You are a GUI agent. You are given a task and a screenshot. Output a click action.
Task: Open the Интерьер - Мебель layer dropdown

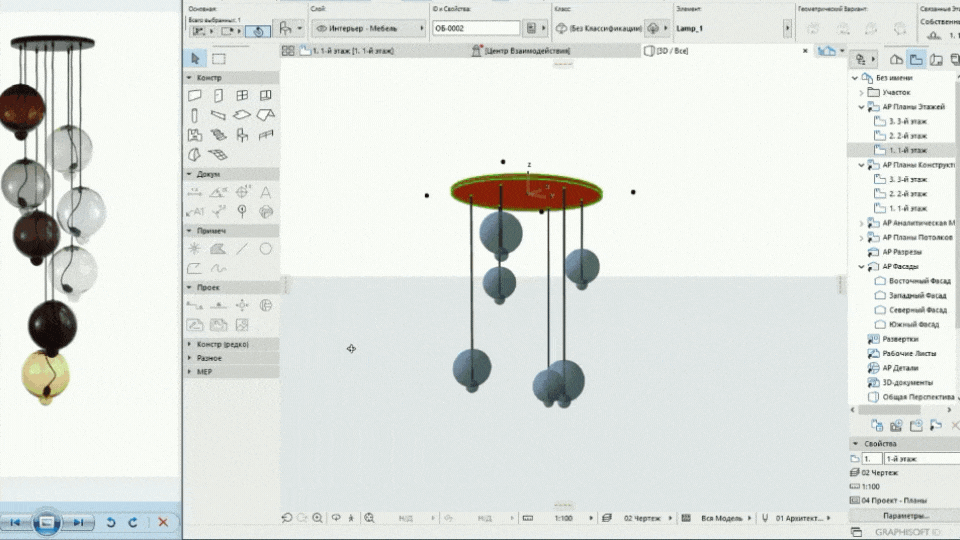pos(369,29)
